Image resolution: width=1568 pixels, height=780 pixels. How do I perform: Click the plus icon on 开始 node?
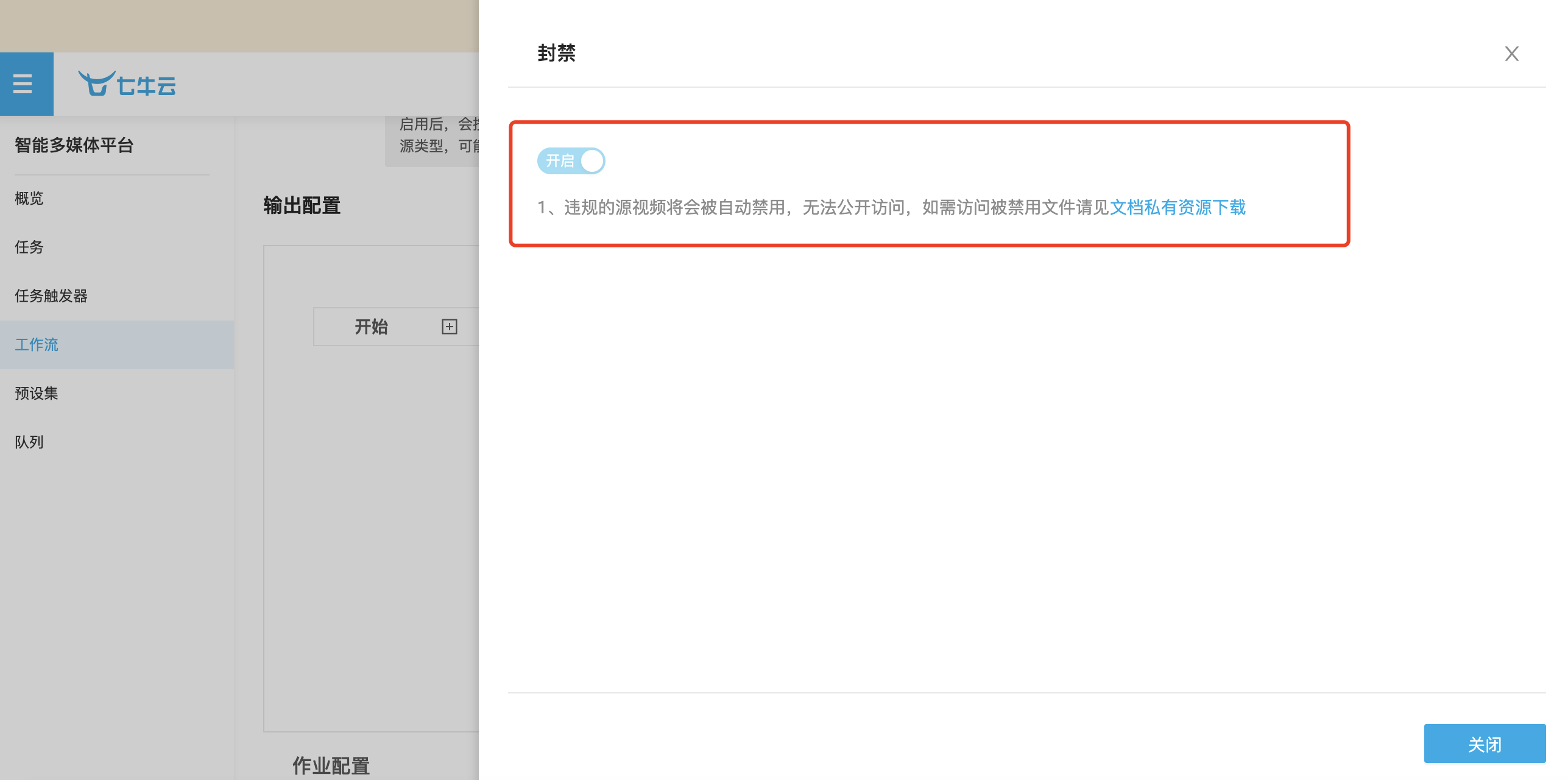pos(449,327)
